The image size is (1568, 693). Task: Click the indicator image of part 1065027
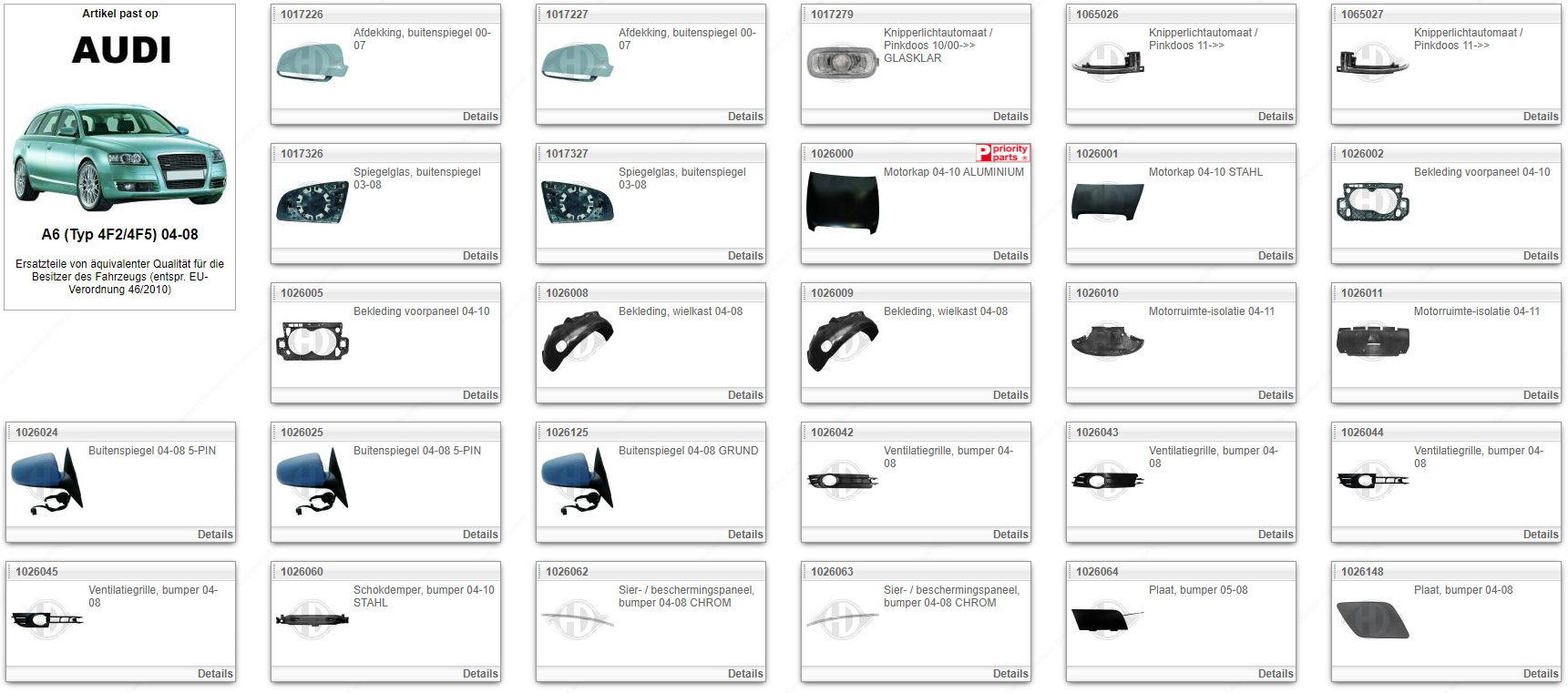pos(1373,62)
